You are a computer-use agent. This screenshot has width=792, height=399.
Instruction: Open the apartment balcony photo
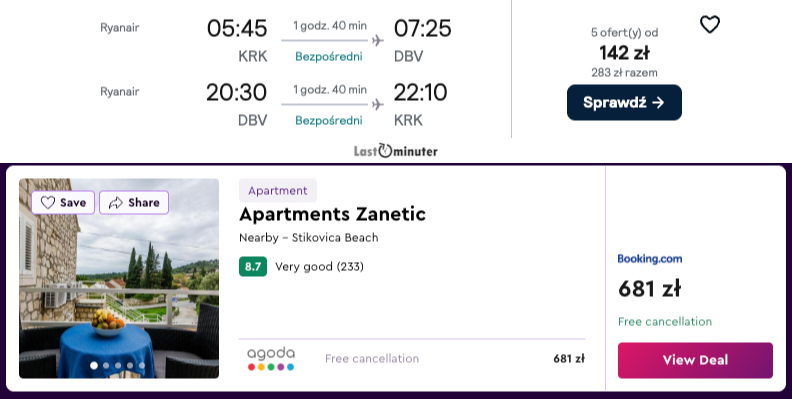[119, 278]
